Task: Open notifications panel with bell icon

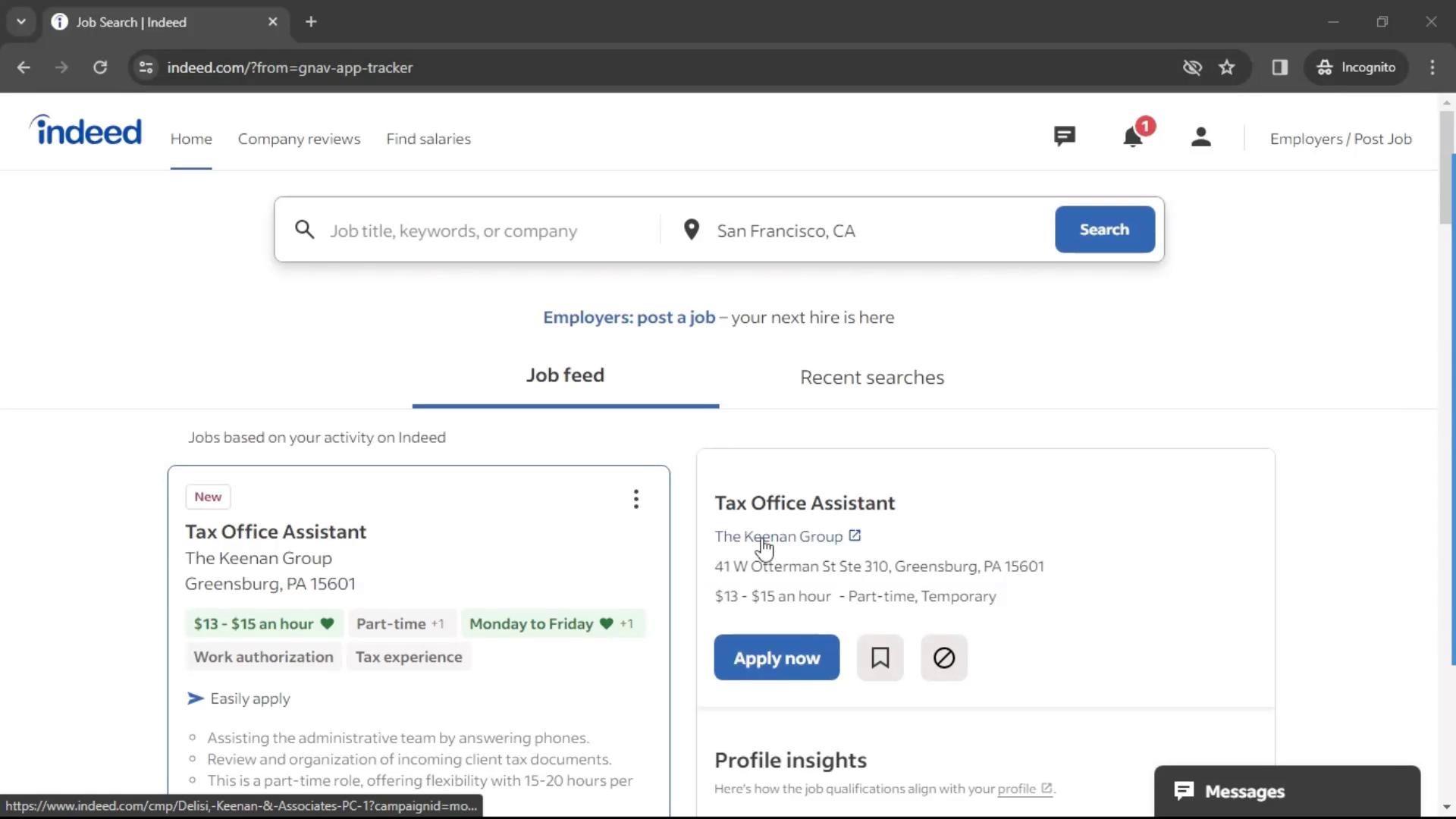Action: point(1133,137)
